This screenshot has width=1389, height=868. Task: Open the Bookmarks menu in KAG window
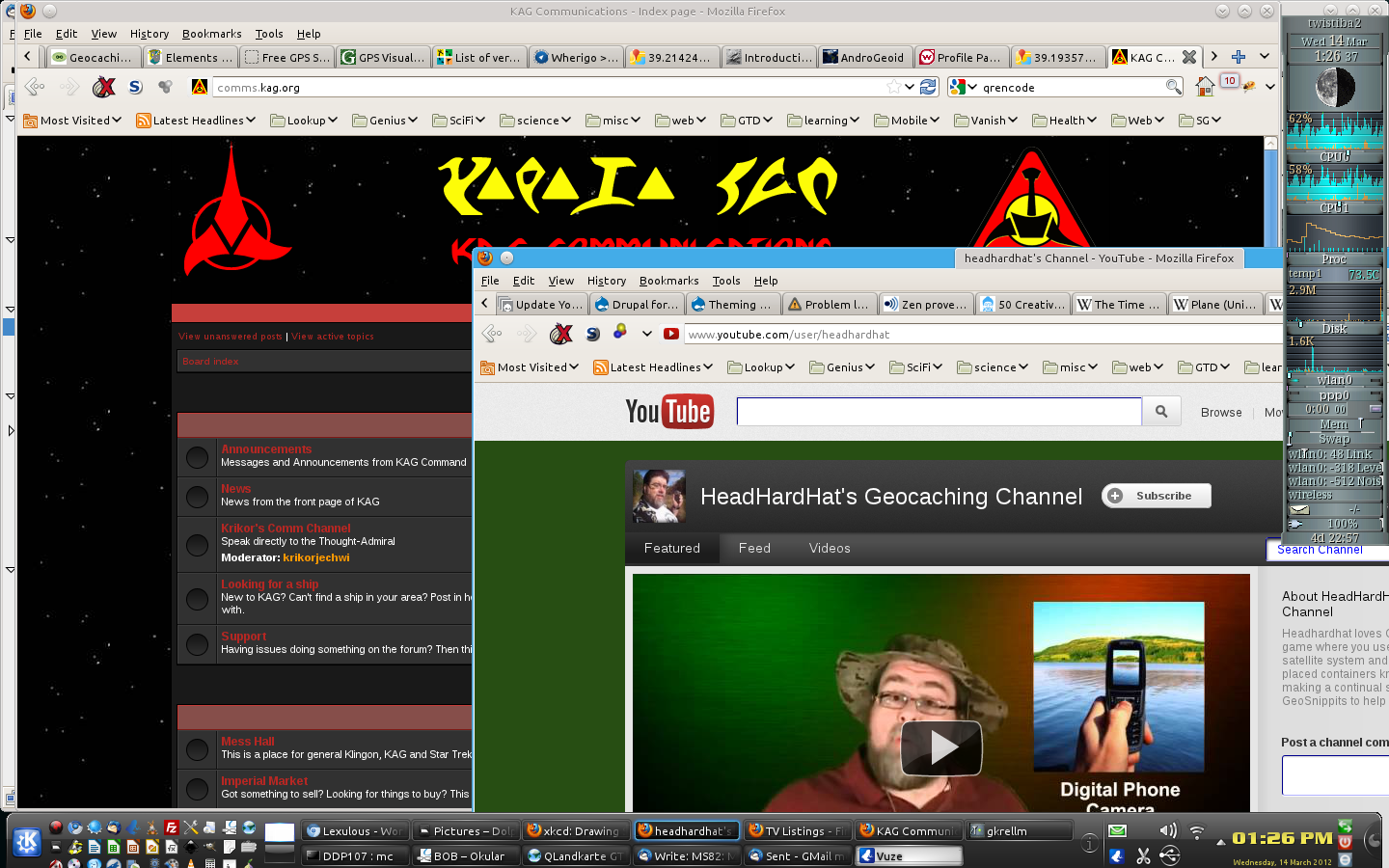212,34
